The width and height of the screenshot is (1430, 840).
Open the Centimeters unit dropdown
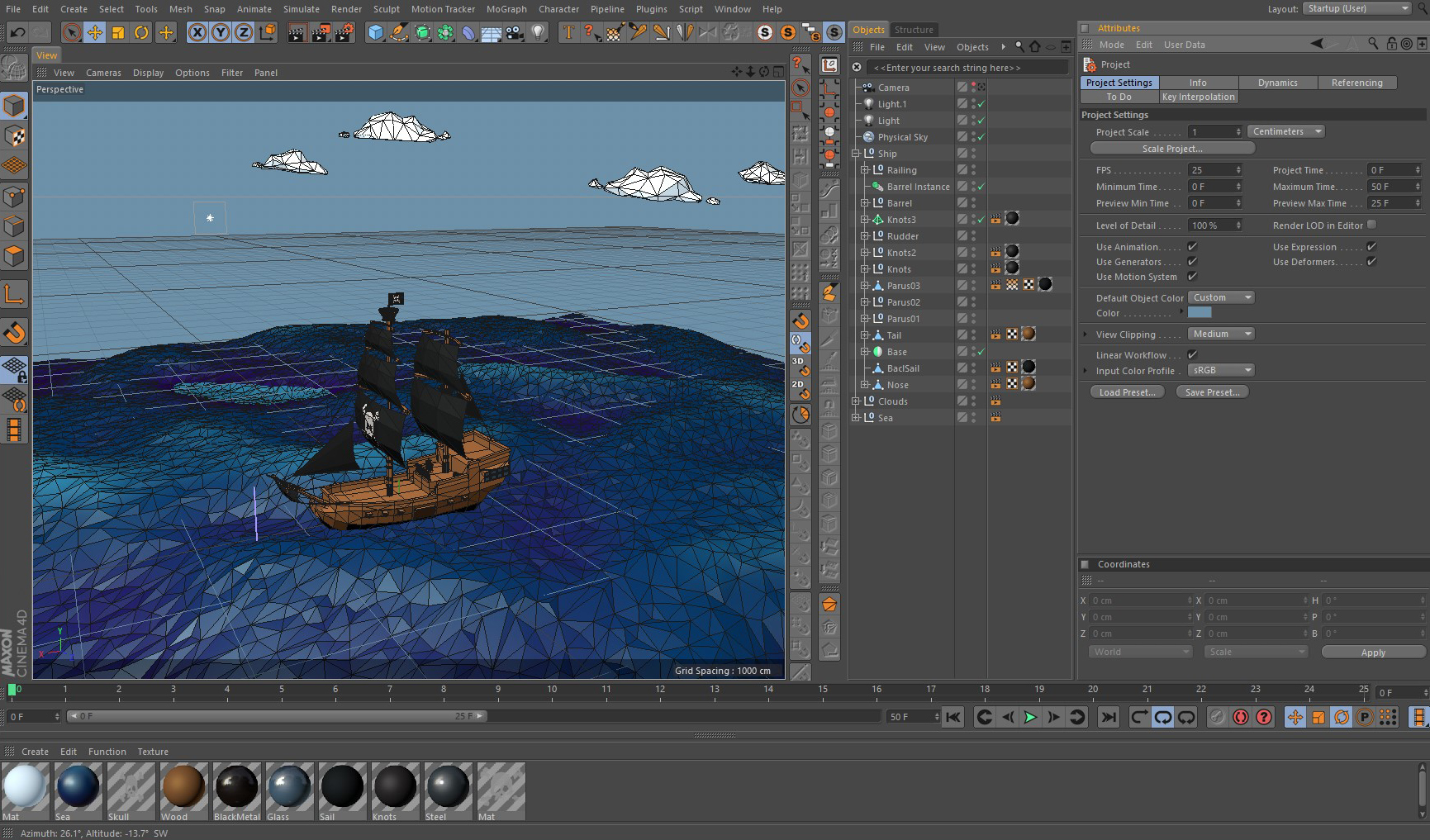coord(1285,131)
